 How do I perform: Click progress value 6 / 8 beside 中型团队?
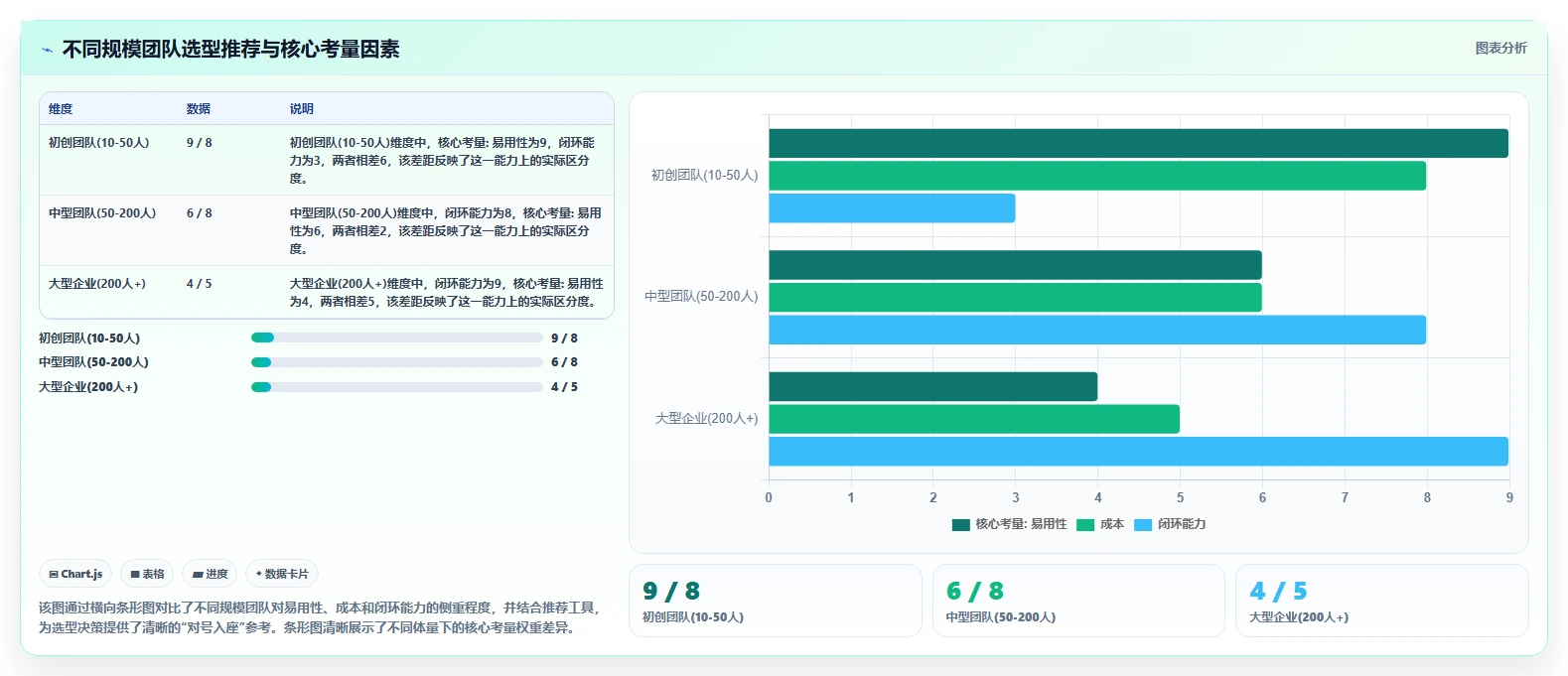[x=564, y=362]
